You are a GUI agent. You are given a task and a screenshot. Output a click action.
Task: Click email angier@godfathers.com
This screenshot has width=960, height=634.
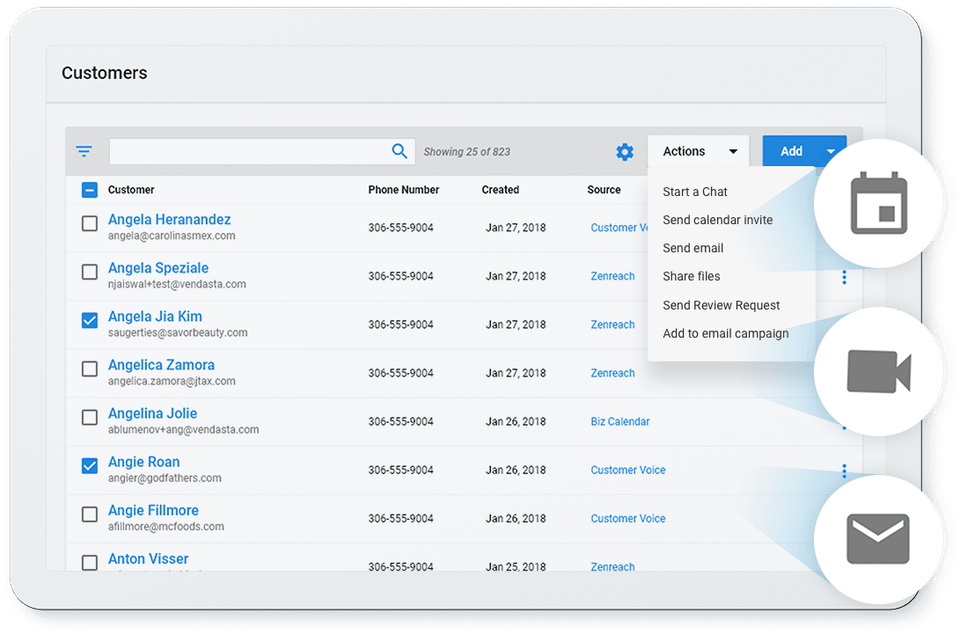point(165,478)
